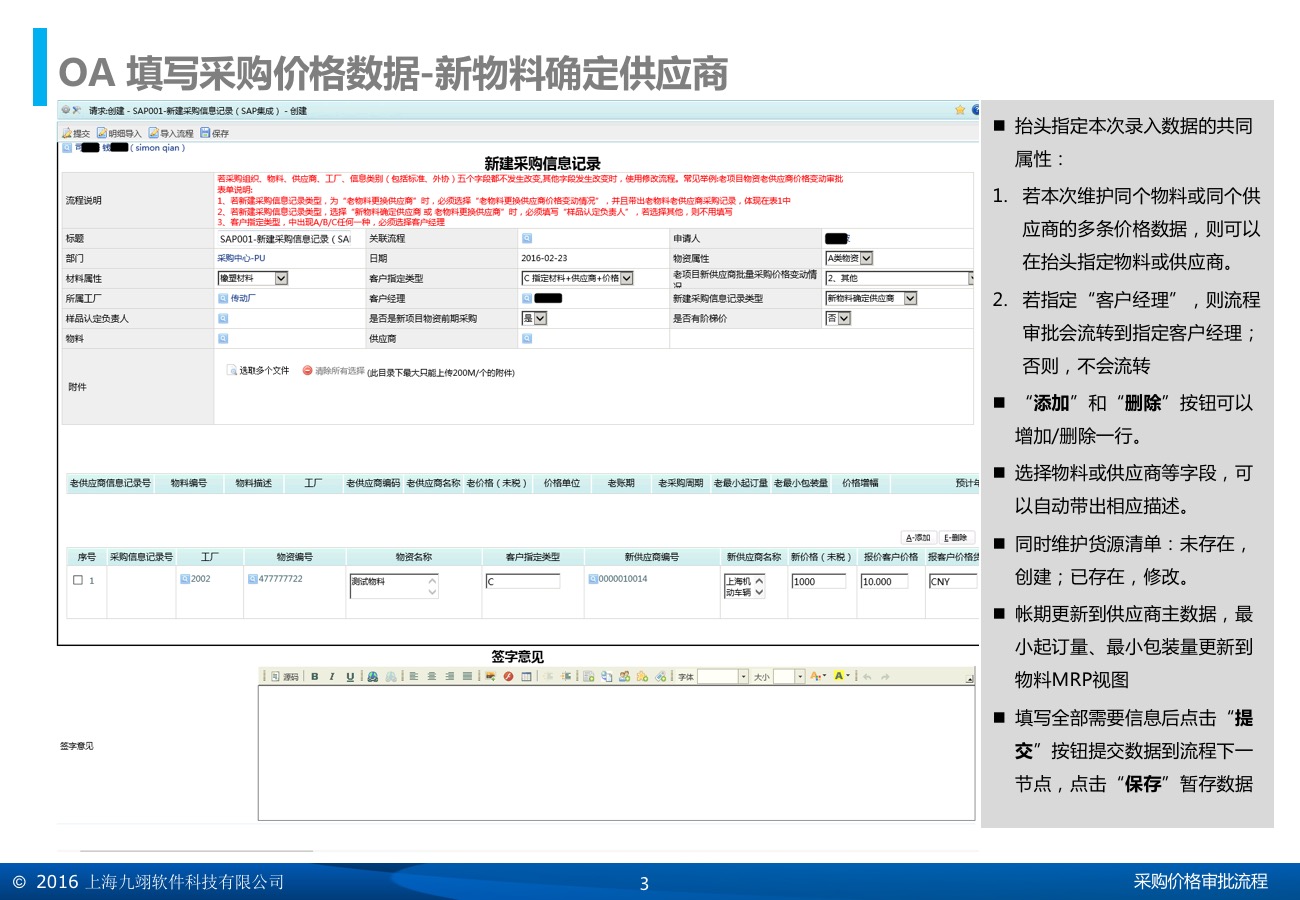The image size is (1300, 900).
Task: Expand the 材料属性 dropdown
Action: [x=280, y=279]
